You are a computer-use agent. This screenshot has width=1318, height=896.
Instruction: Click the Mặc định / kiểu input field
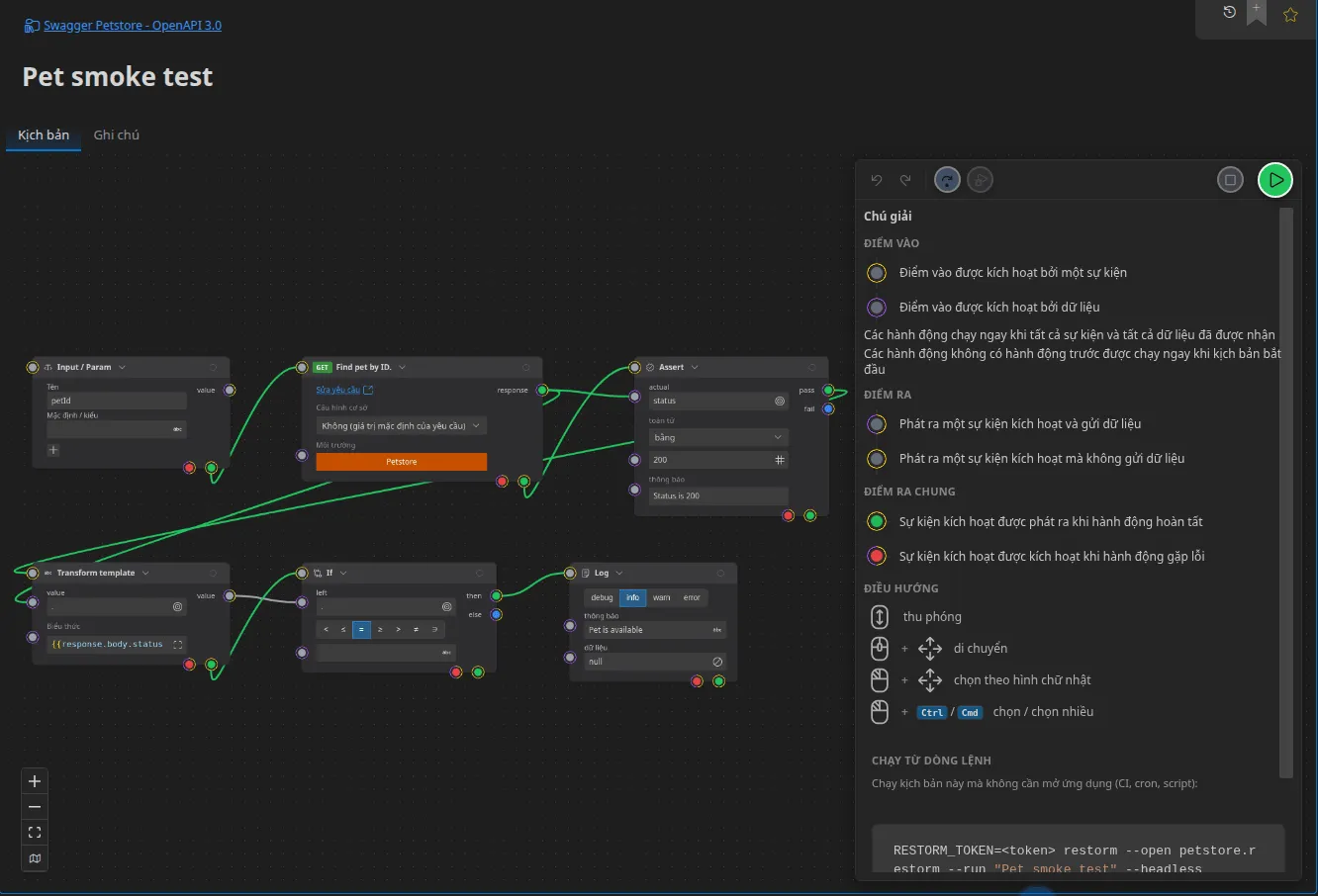(117, 429)
